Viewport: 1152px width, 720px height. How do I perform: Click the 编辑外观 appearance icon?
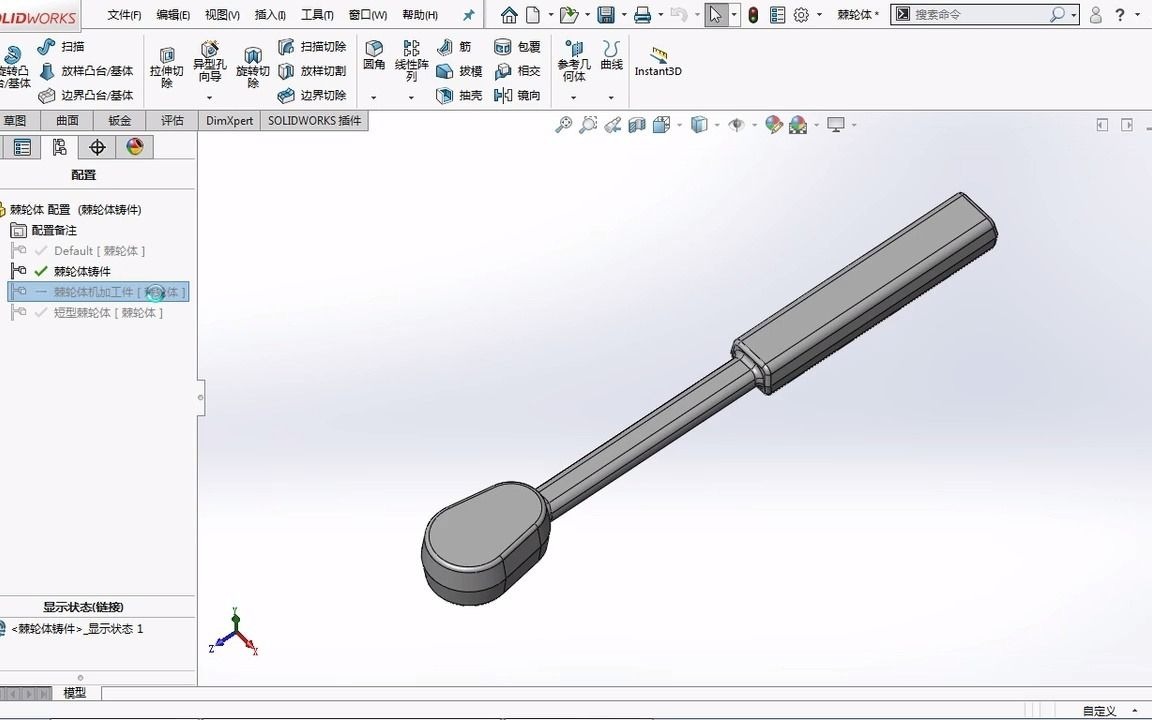click(773, 123)
